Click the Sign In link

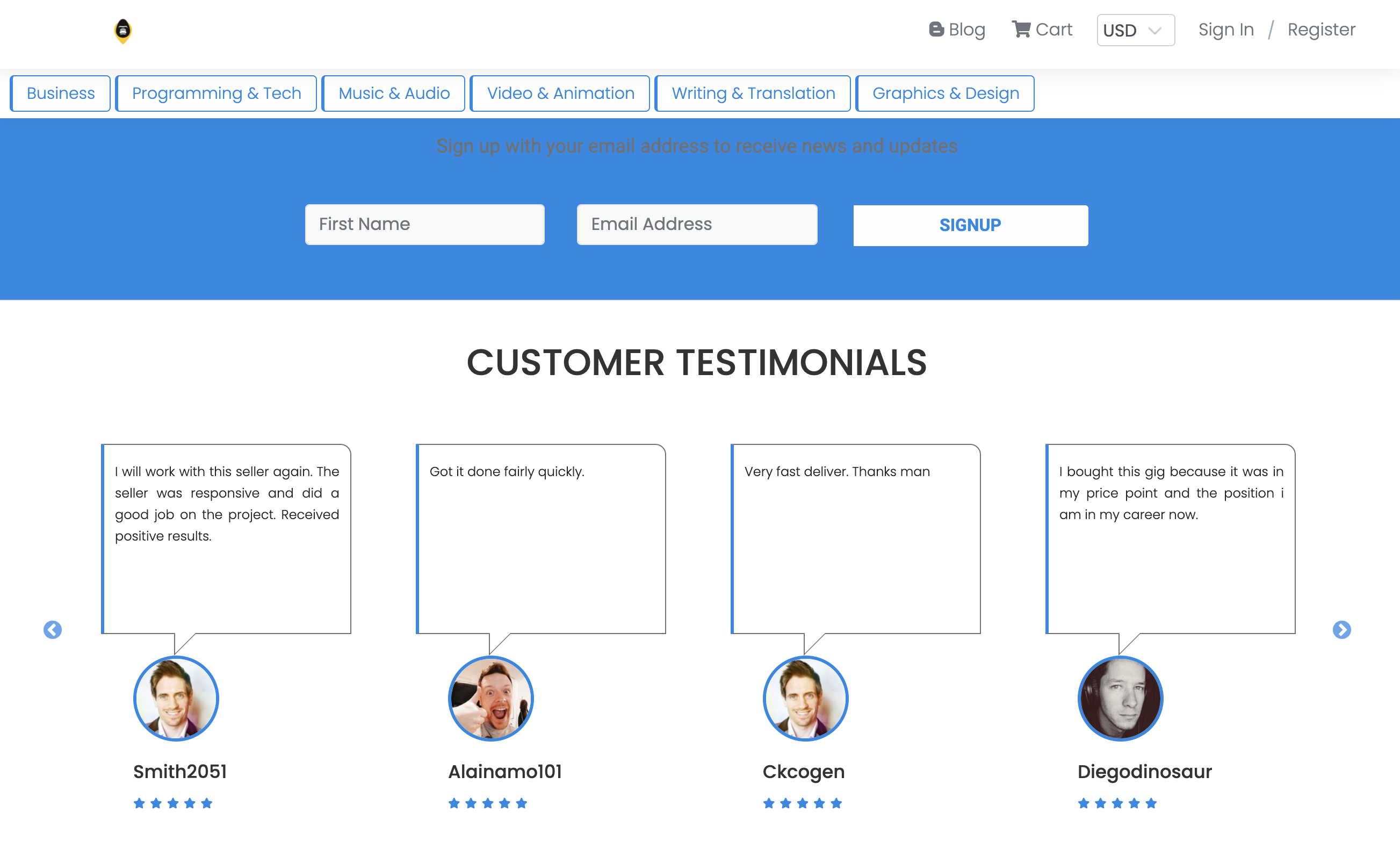[x=1225, y=29]
